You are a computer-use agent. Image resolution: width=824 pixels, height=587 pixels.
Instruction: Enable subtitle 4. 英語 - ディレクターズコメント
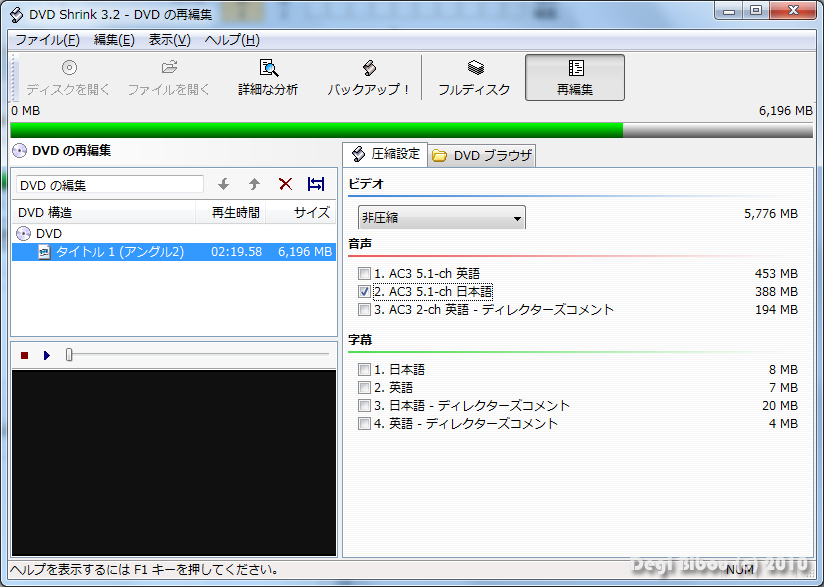click(x=364, y=424)
